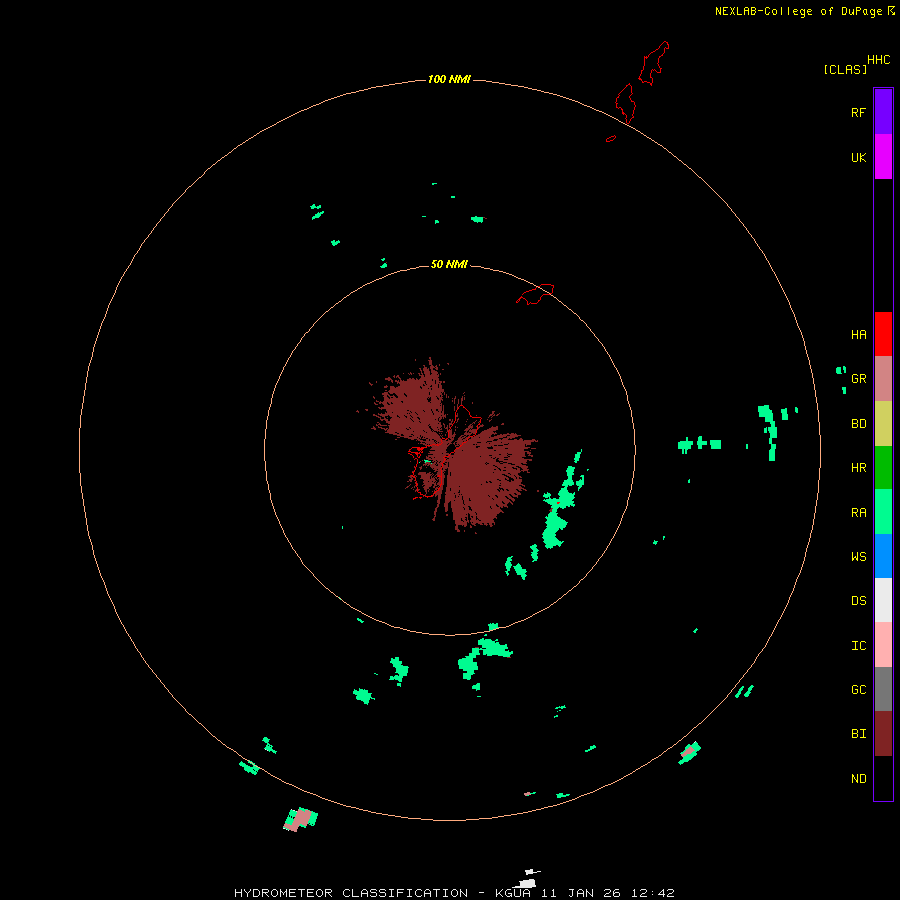Click the 'RA' legend label
The height and width of the screenshot is (900, 900).
[x=858, y=513]
